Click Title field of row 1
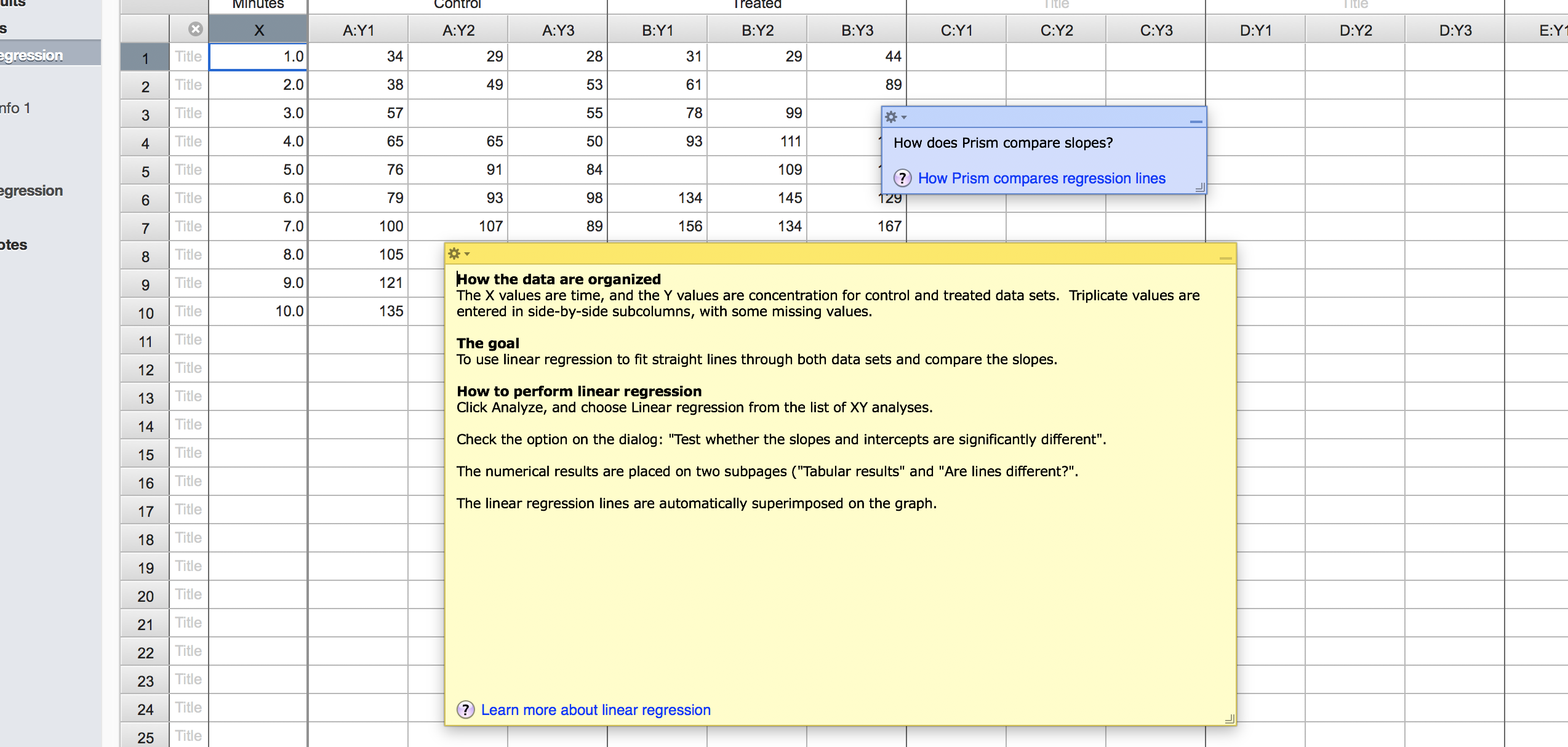The image size is (1568, 747). (188, 57)
